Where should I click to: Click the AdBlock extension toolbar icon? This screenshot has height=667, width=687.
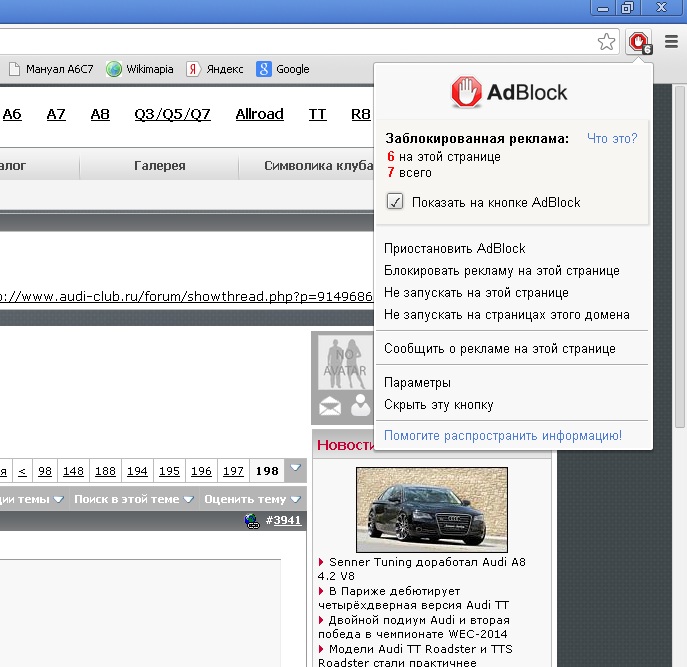click(x=639, y=43)
